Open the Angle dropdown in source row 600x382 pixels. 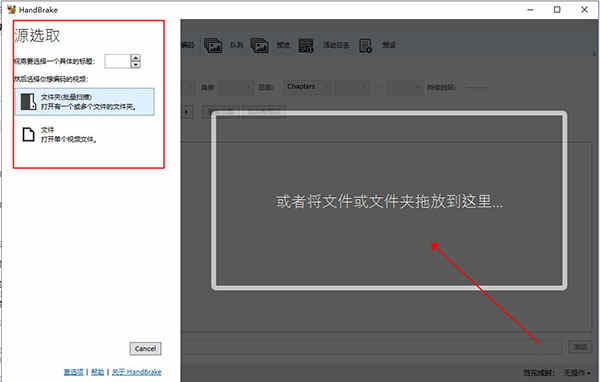coord(234,88)
